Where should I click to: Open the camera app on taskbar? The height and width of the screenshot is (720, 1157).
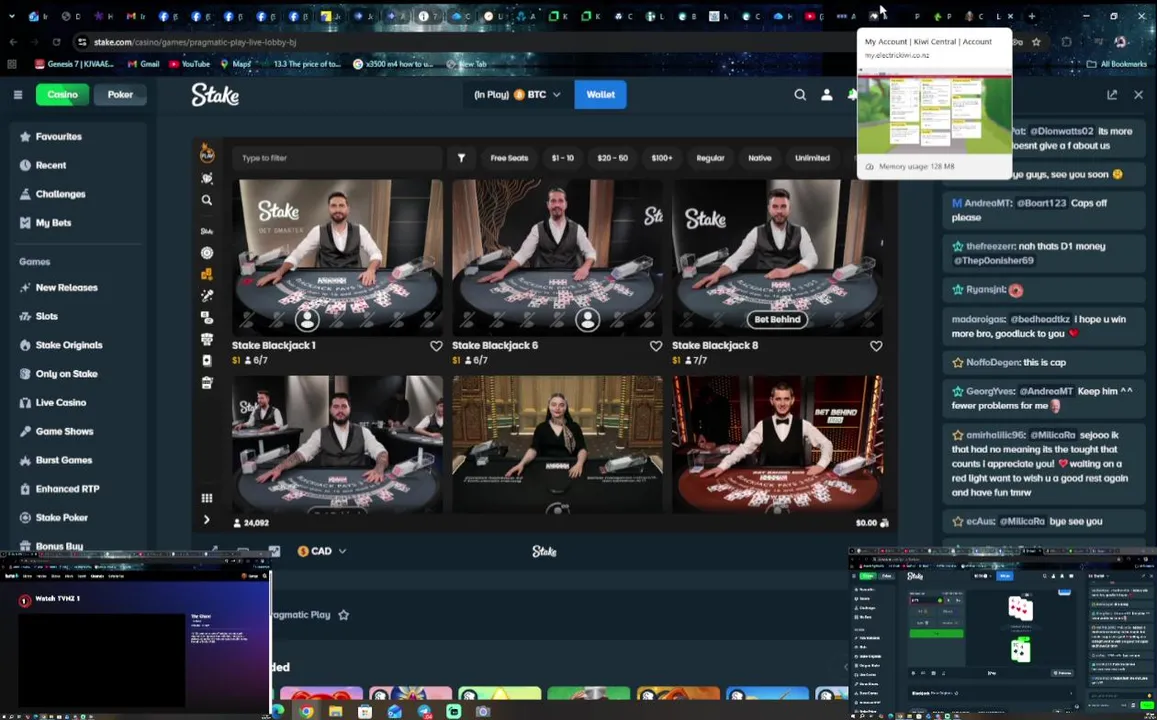pos(483,711)
